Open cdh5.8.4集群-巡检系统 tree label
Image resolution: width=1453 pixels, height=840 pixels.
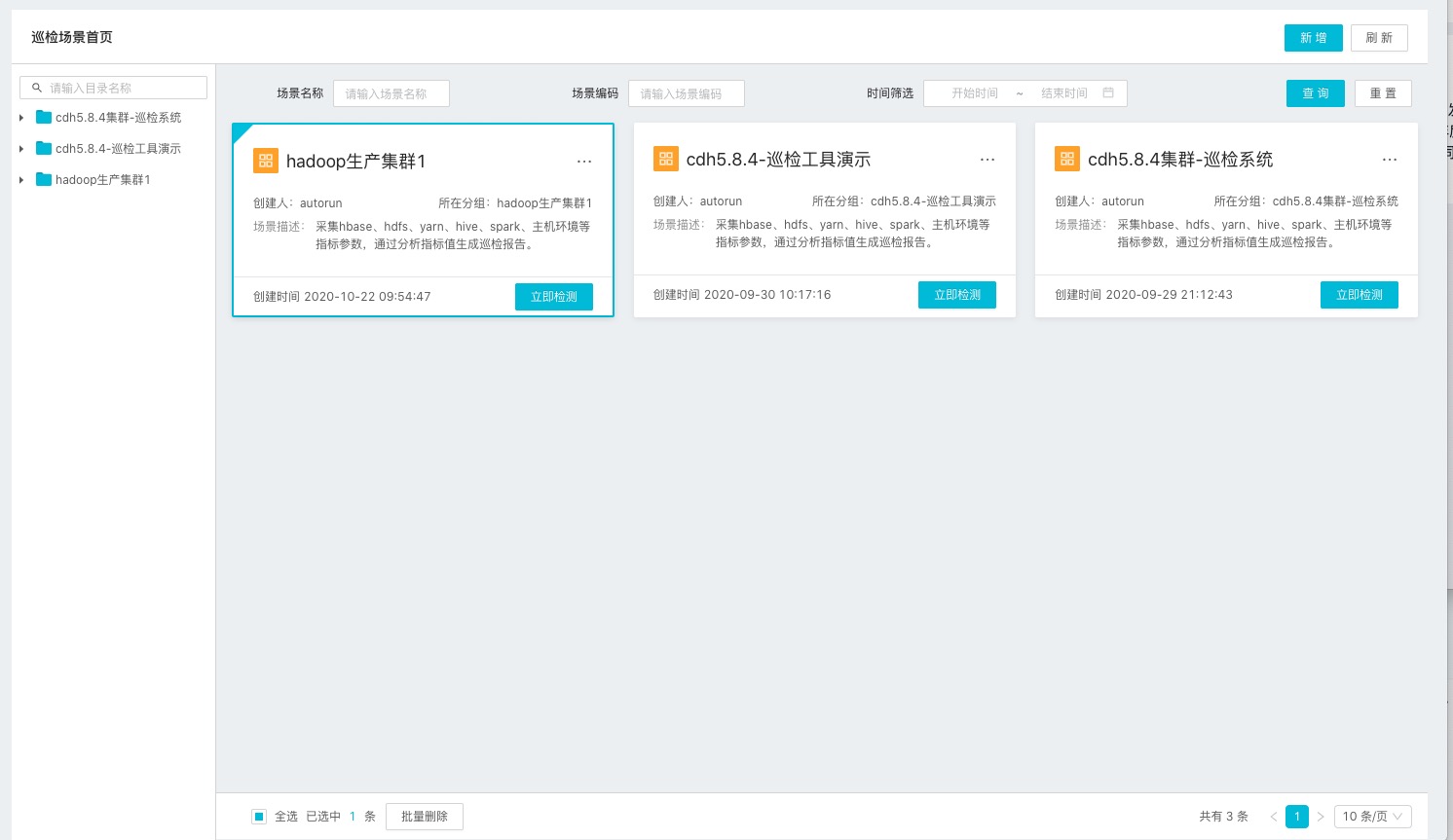tap(118, 118)
